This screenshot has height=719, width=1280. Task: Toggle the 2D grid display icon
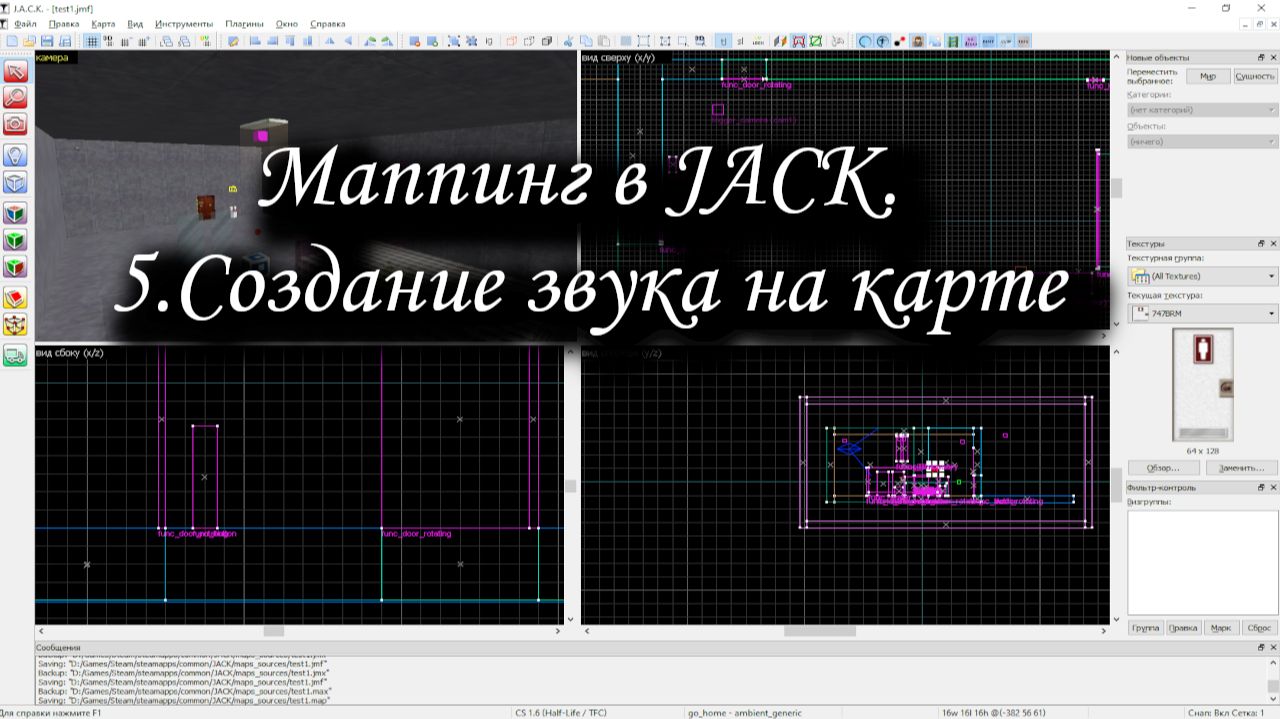point(91,41)
